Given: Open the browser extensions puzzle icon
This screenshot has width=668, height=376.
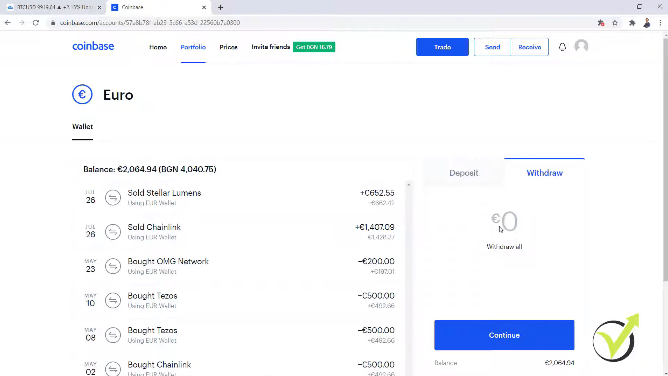Looking at the screenshot, I should click(x=632, y=23).
